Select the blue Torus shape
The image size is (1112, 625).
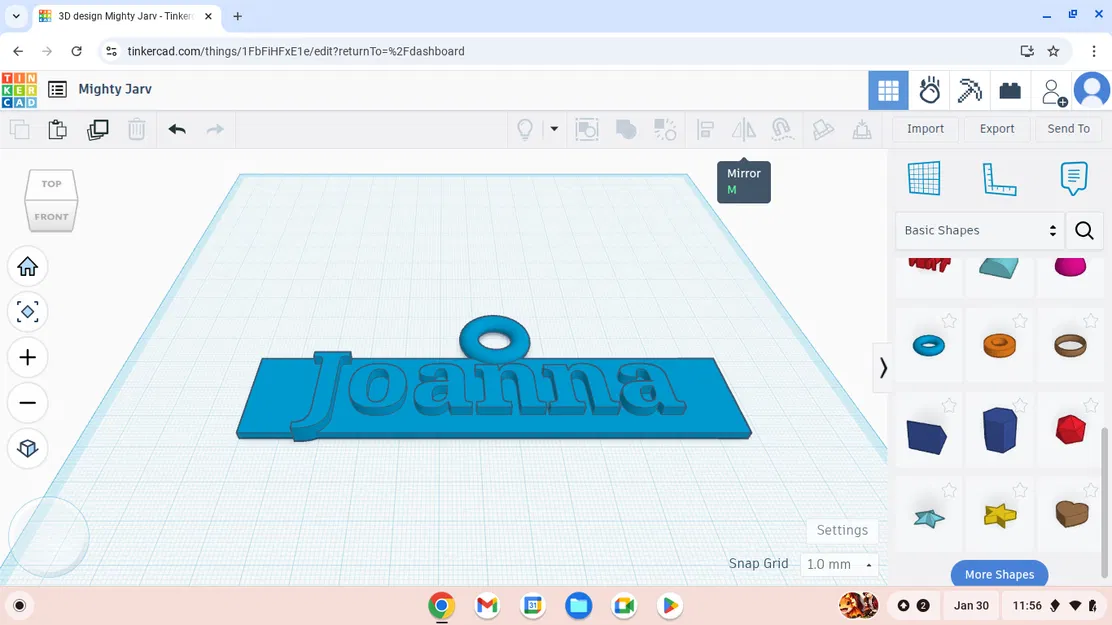(928, 346)
